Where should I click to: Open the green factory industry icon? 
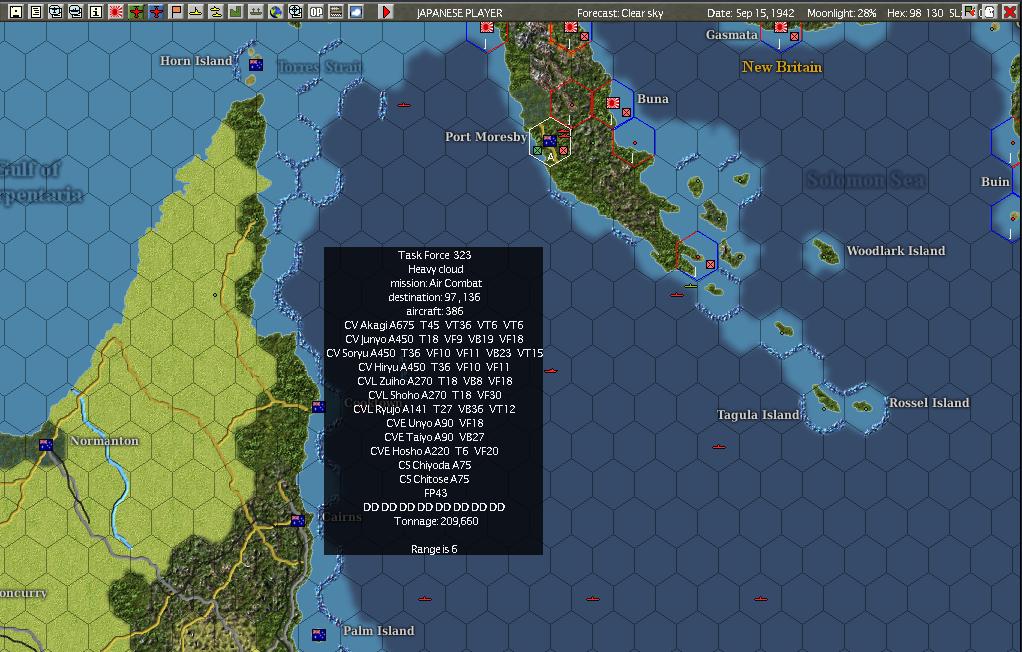[235, 11]
